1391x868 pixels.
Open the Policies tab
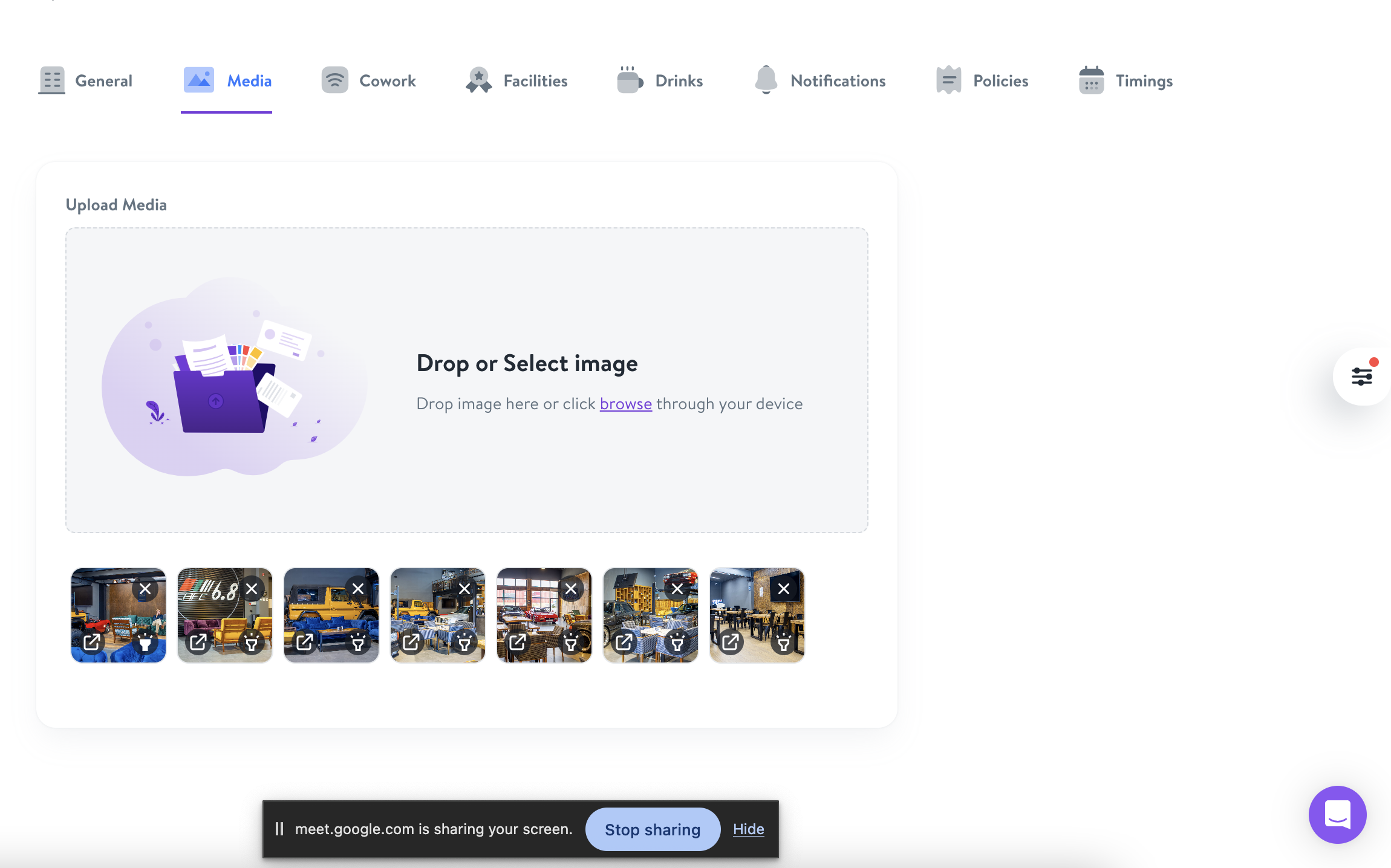[981, 80]
